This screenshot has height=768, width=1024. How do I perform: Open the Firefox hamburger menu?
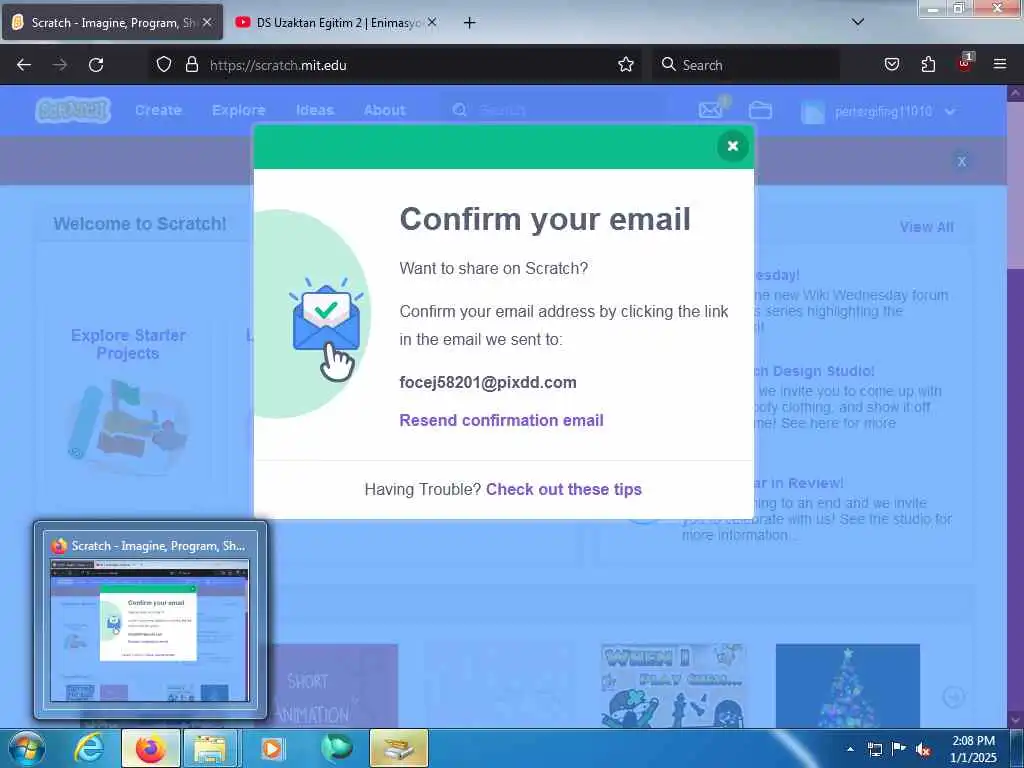pyautogui.click(x=1000, y=64)
